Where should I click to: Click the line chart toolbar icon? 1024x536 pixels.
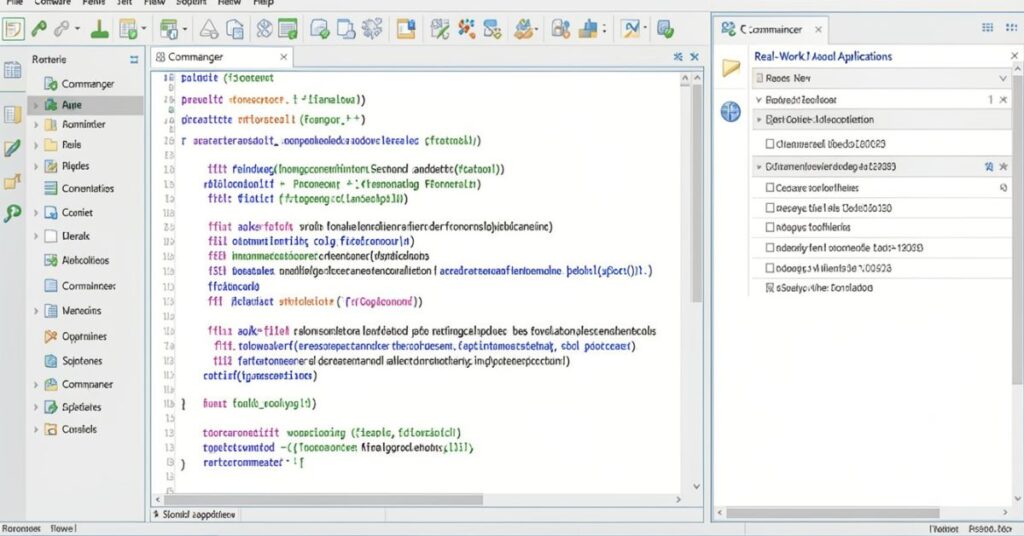(x=632, y=29)
